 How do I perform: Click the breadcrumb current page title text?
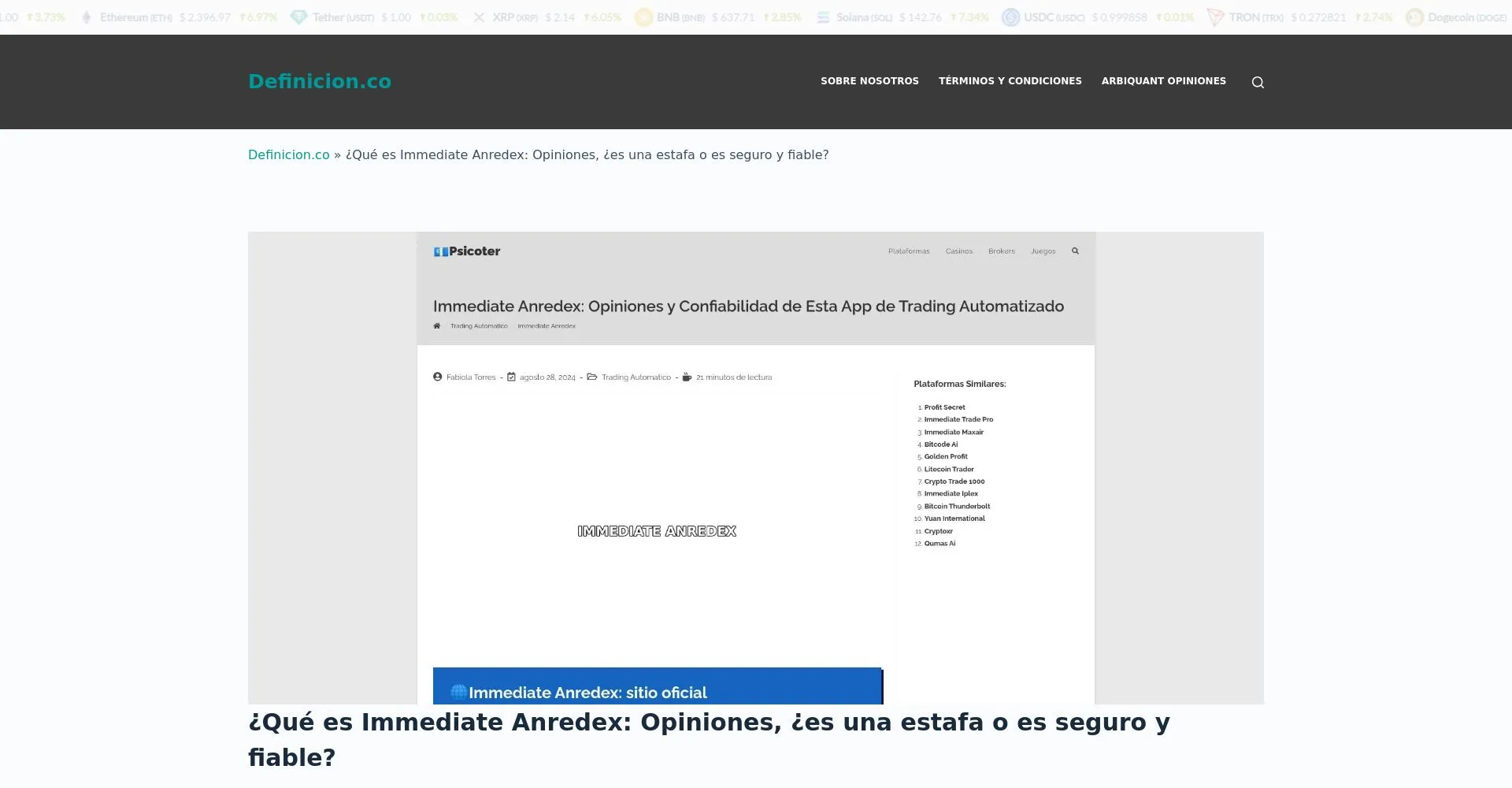tap(587, 154)
